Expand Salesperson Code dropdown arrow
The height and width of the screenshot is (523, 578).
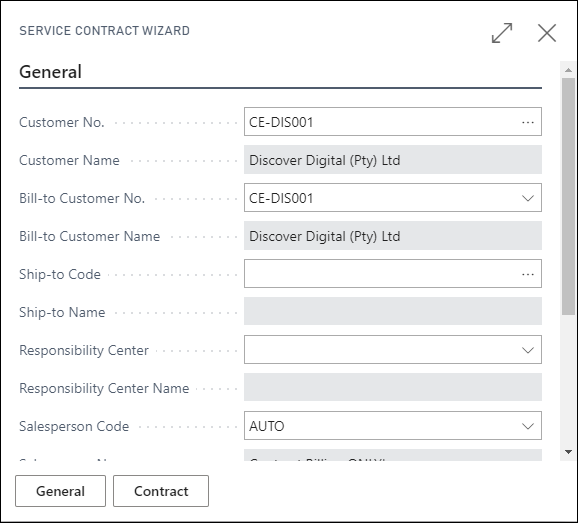(x=528, y=426)
